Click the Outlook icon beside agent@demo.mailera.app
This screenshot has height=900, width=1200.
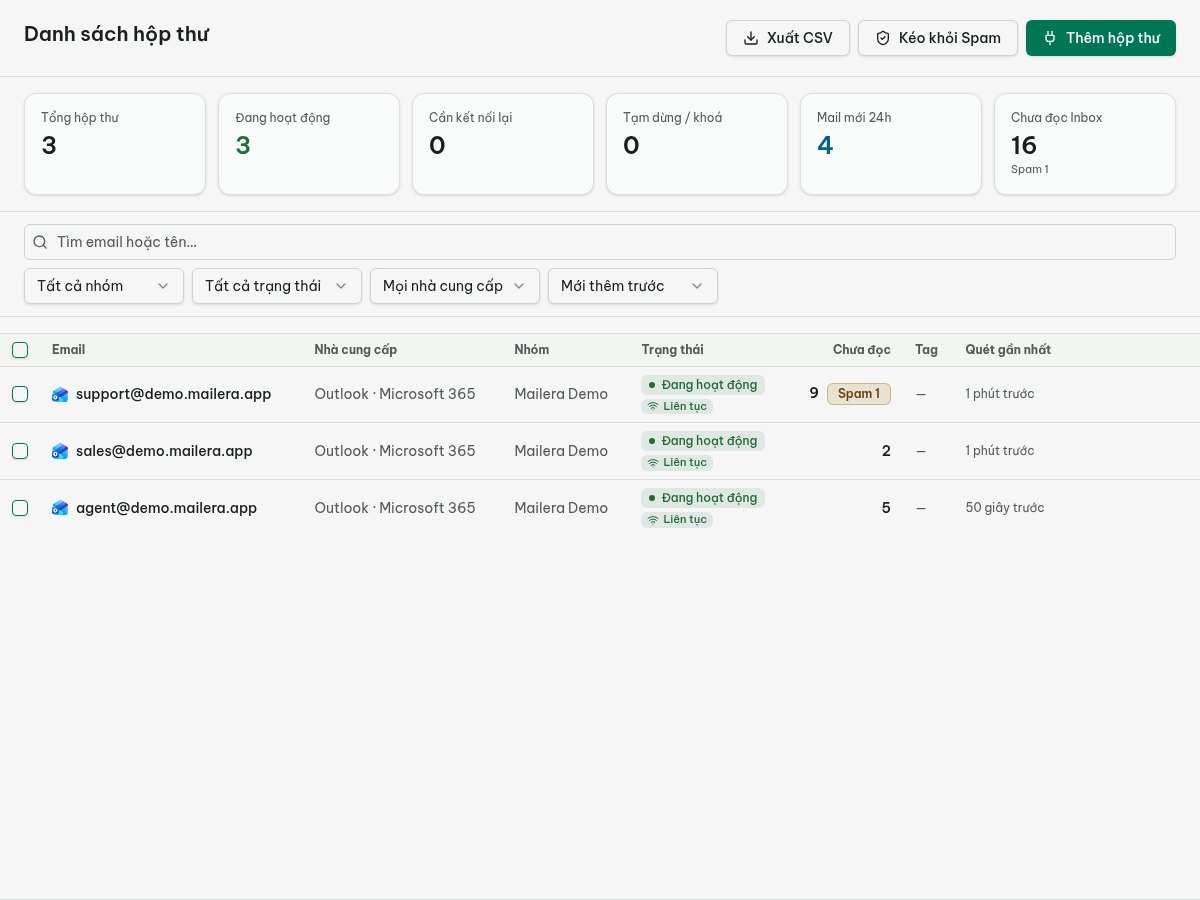click(60, 508)
